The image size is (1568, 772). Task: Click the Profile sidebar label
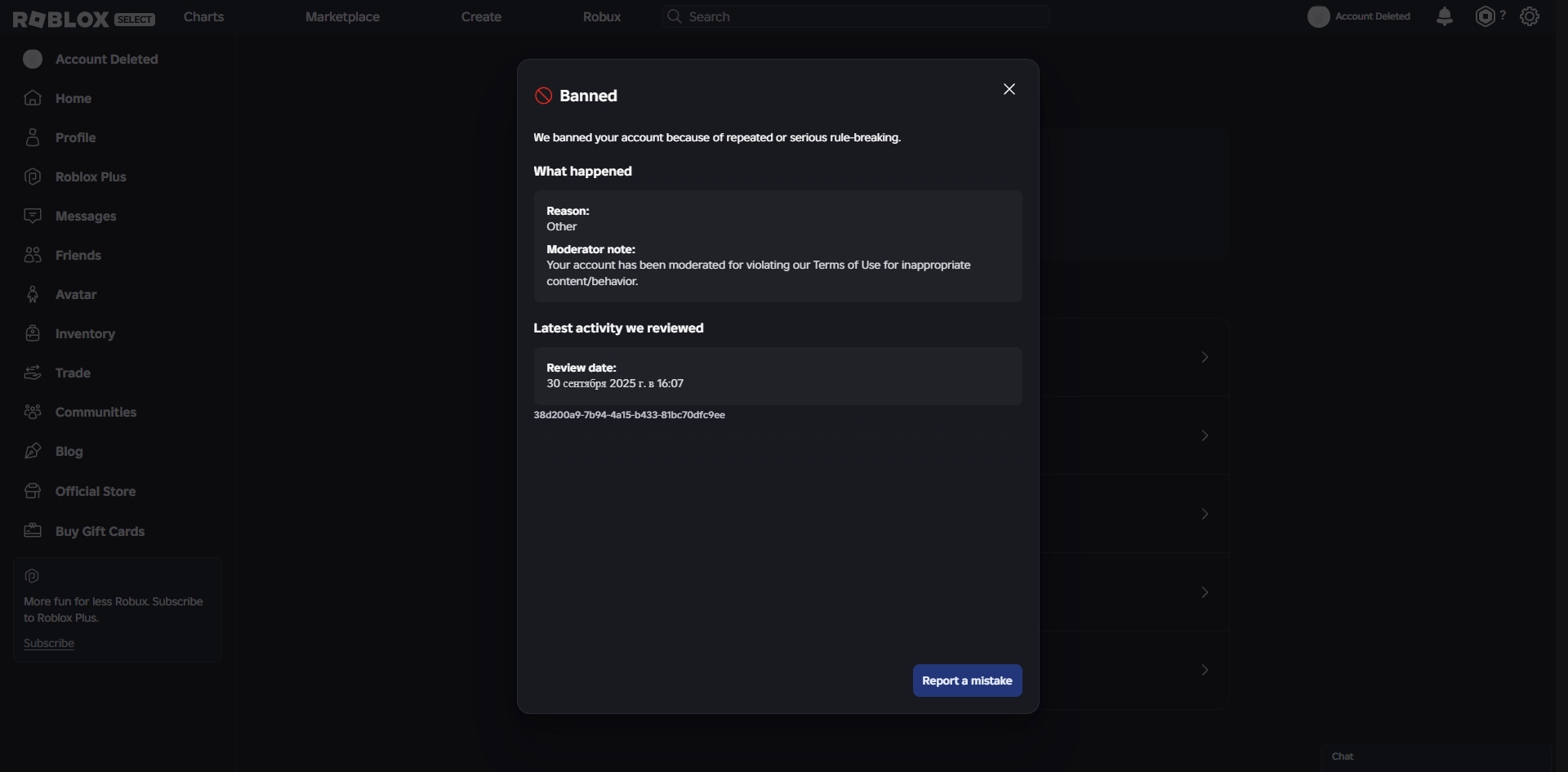[x=75, y=137]
